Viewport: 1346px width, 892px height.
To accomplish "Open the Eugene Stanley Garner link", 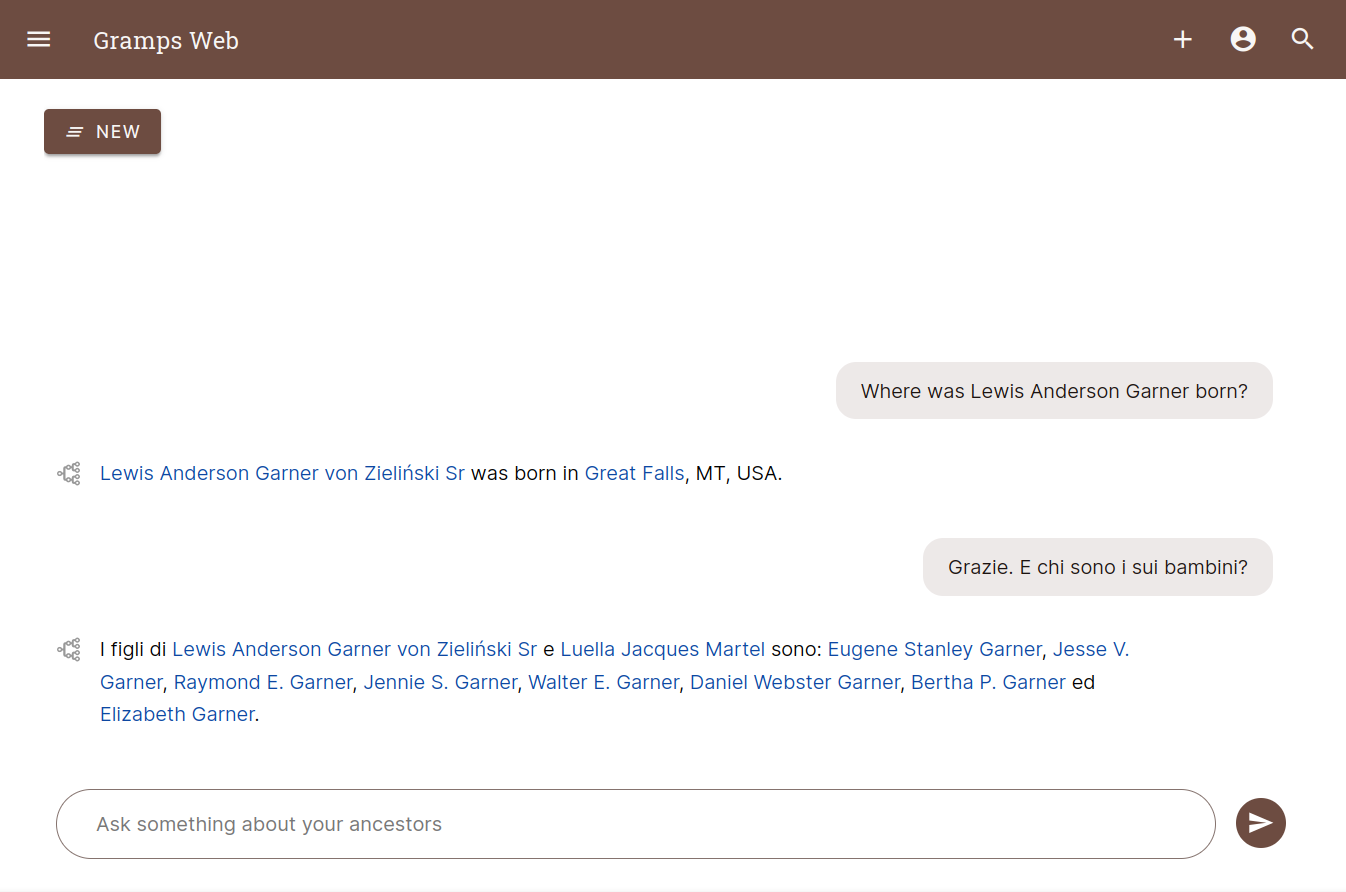I will [935, 650].
